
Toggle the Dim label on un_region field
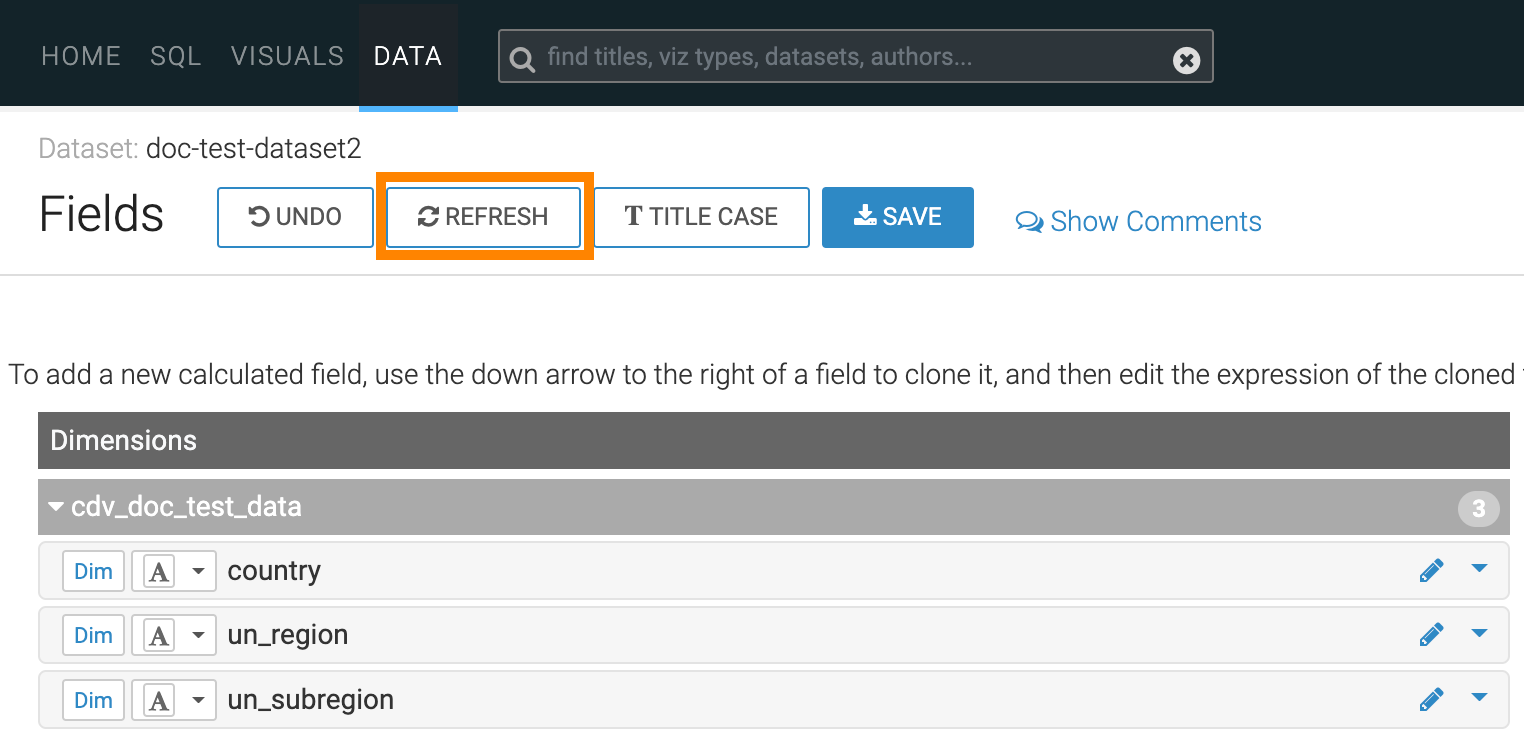(x=94, y=635)
